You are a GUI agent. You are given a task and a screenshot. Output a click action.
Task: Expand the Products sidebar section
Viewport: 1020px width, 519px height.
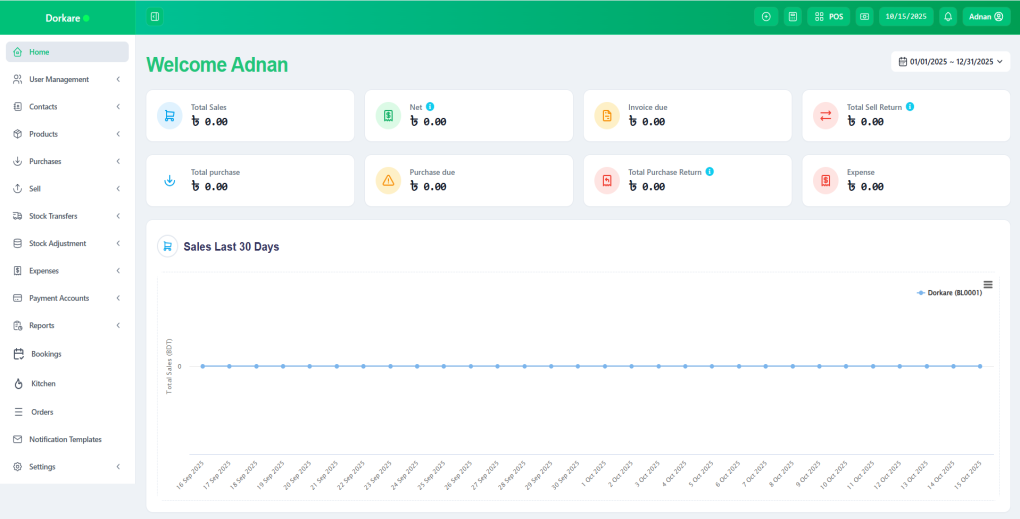coord(67,134)
